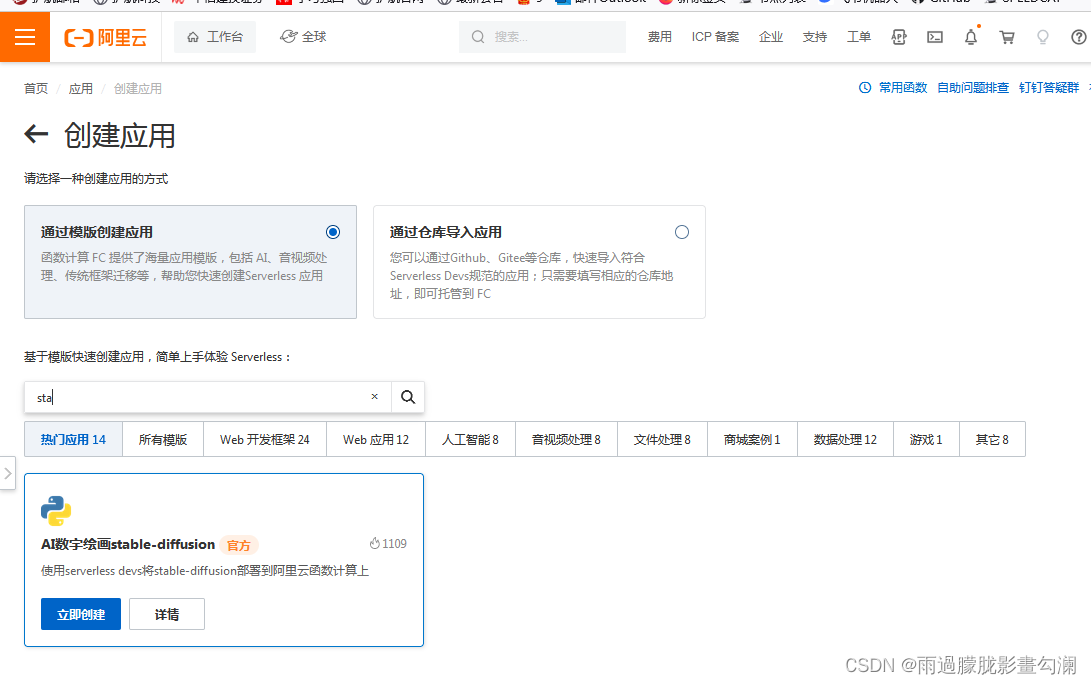This screenshot has width=1091, height=684.
Task: Click the 通过仓库导入应用 card heading
Action: (446, 232)
